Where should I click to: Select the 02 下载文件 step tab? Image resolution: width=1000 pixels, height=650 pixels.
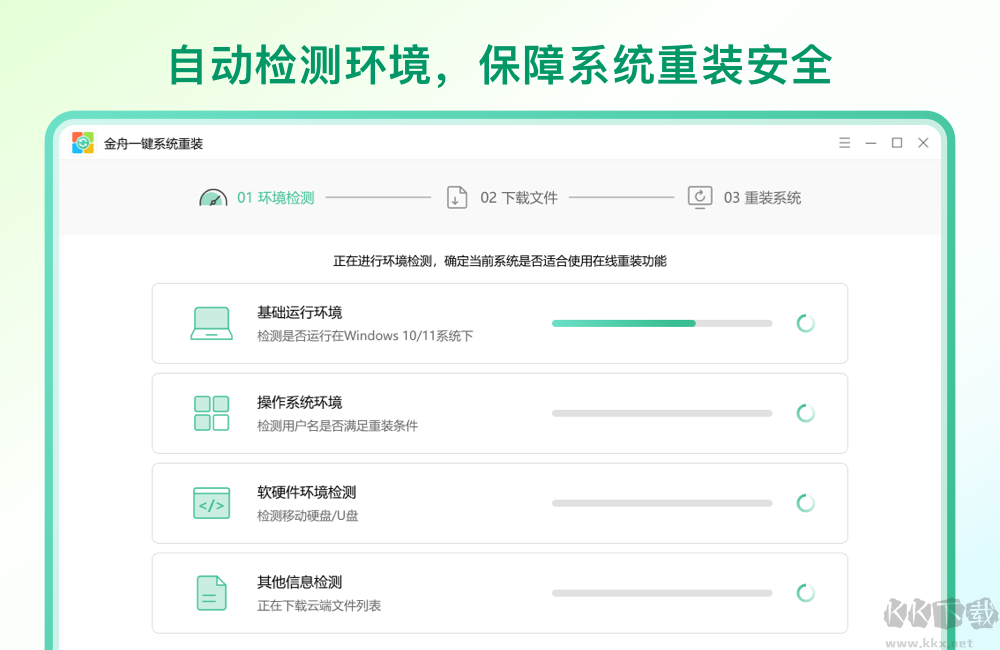click(x=518, y=198)
